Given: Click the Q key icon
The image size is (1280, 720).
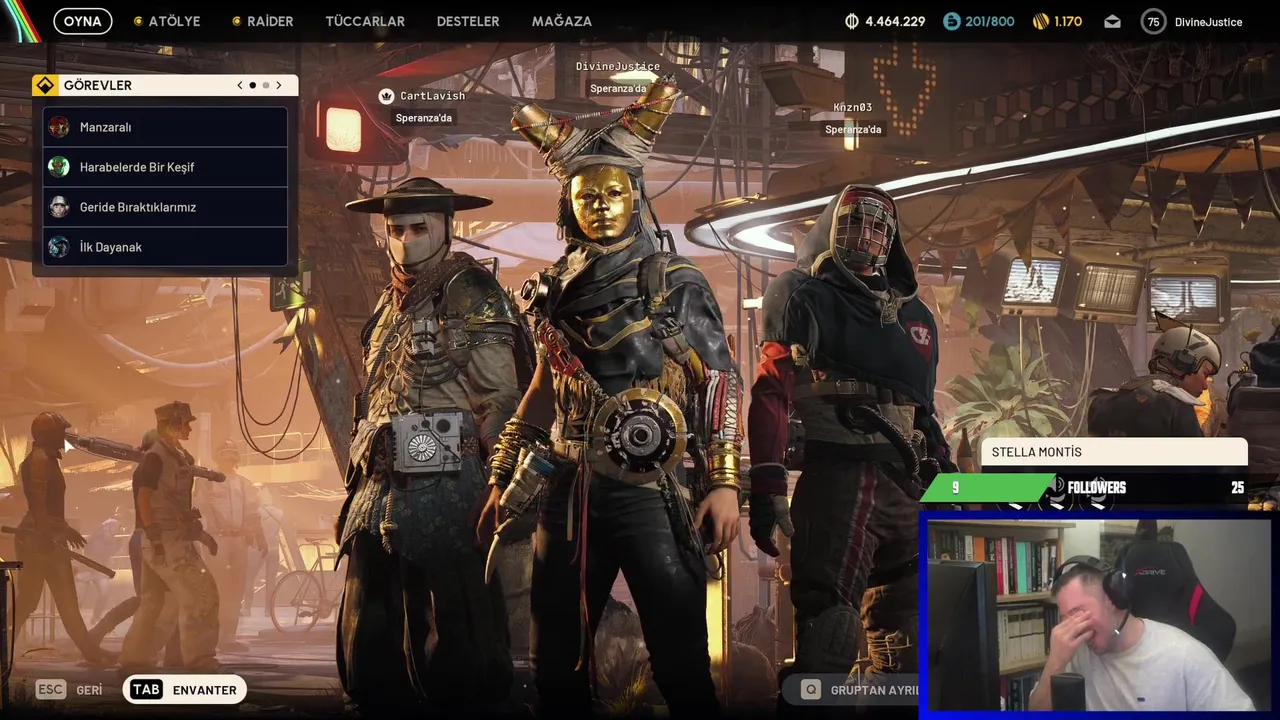Looking at the screenshot, I should [811, 689].
